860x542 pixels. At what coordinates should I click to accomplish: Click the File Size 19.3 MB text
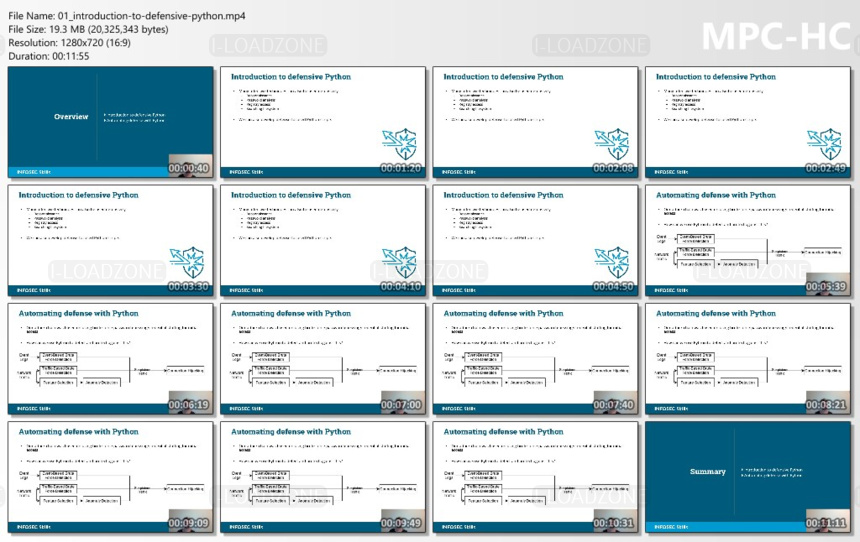coord(88,30)
